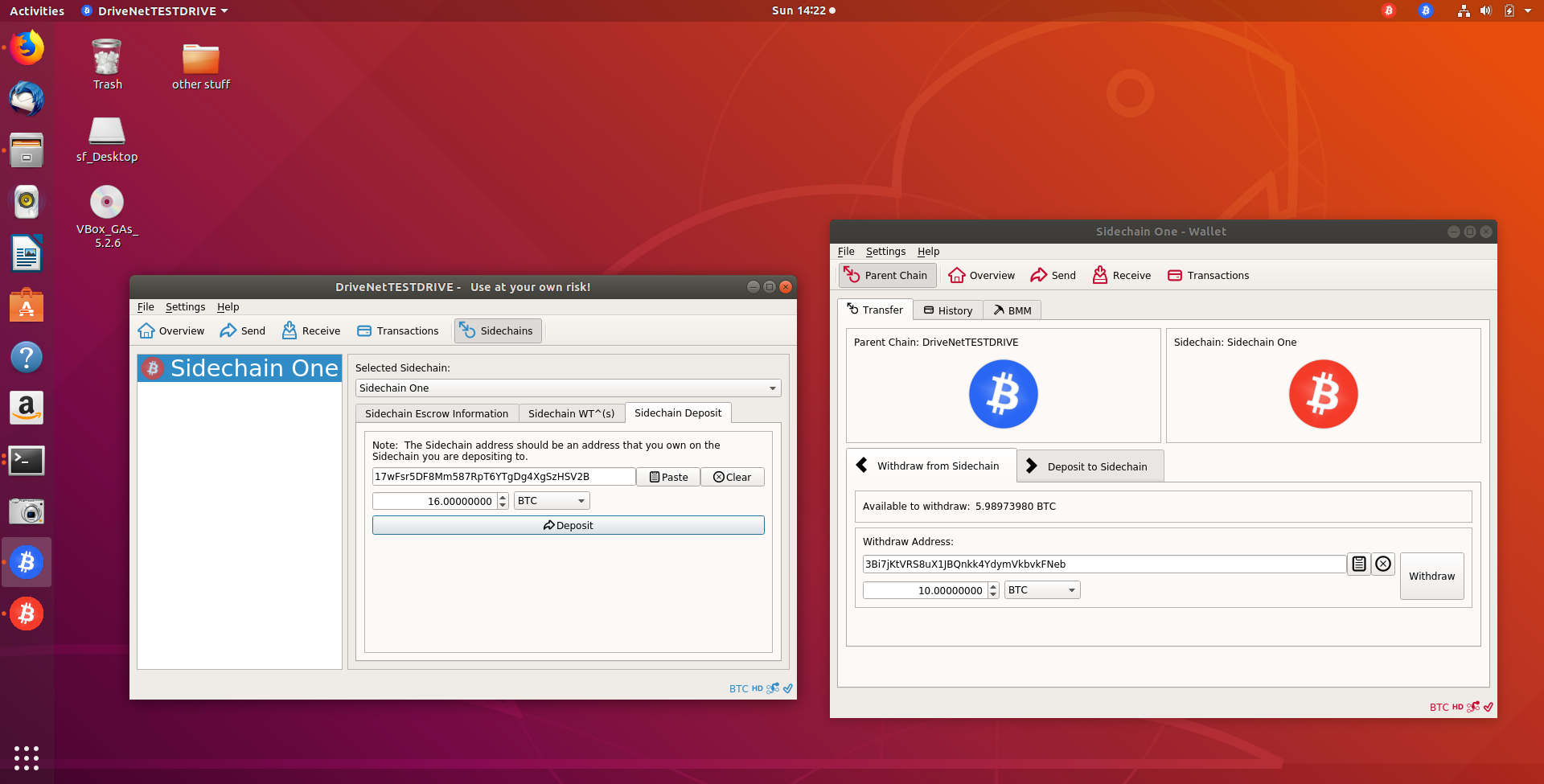
Task: Focus the blue DriveNet dock icon
Action: [x=27, y=562]
